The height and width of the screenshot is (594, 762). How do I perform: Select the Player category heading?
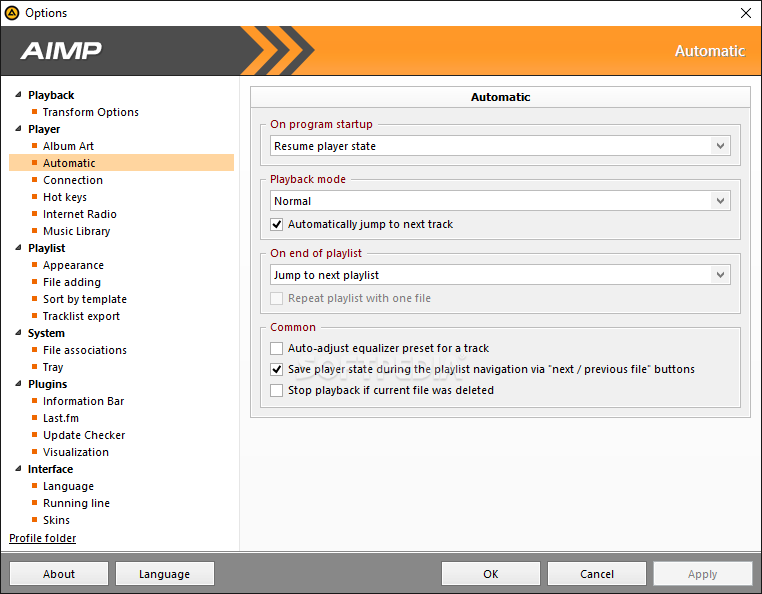coord(44,129)
